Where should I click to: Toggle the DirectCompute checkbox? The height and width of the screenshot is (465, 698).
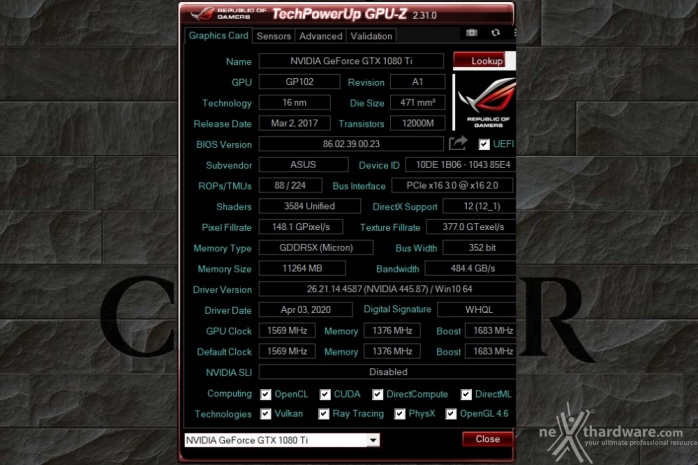point(377,395)
